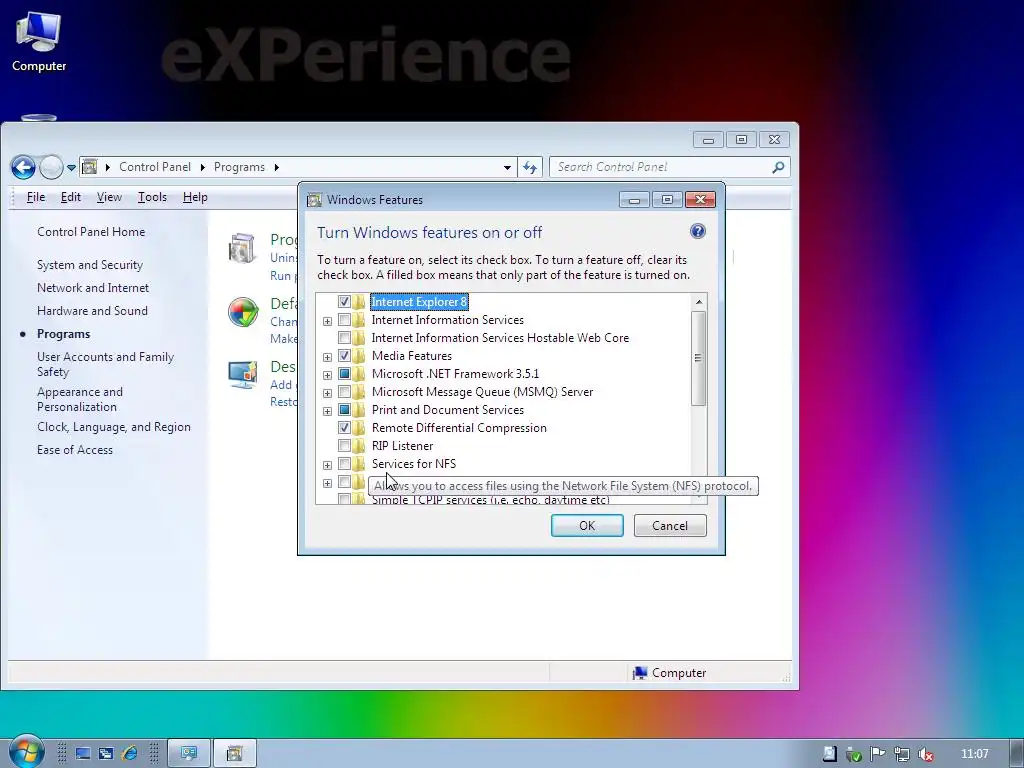
Task: Uncheck Remote Differential Compression
Action: [344, 428]
